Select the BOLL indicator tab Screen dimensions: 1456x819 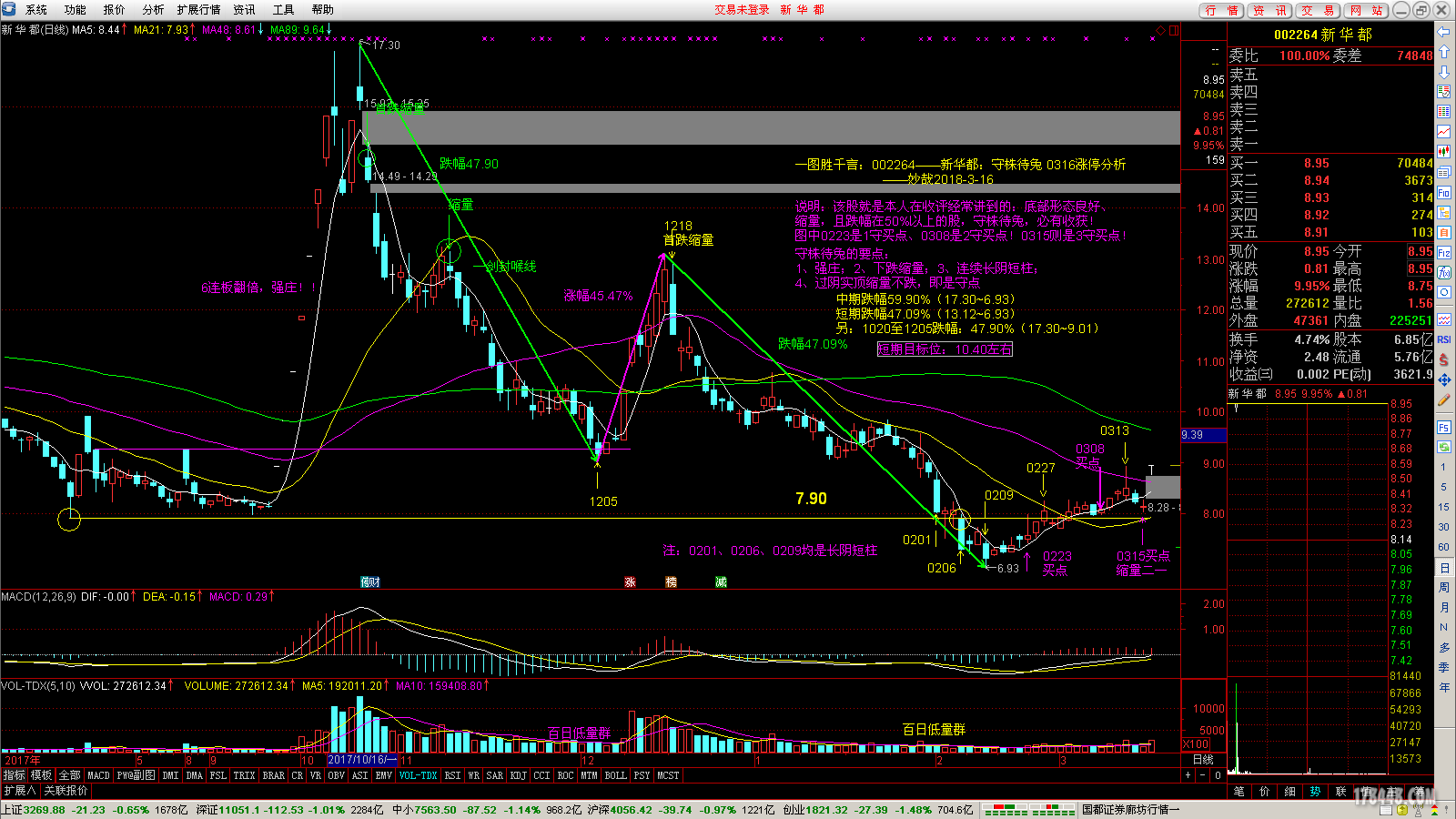coord(616,775)
